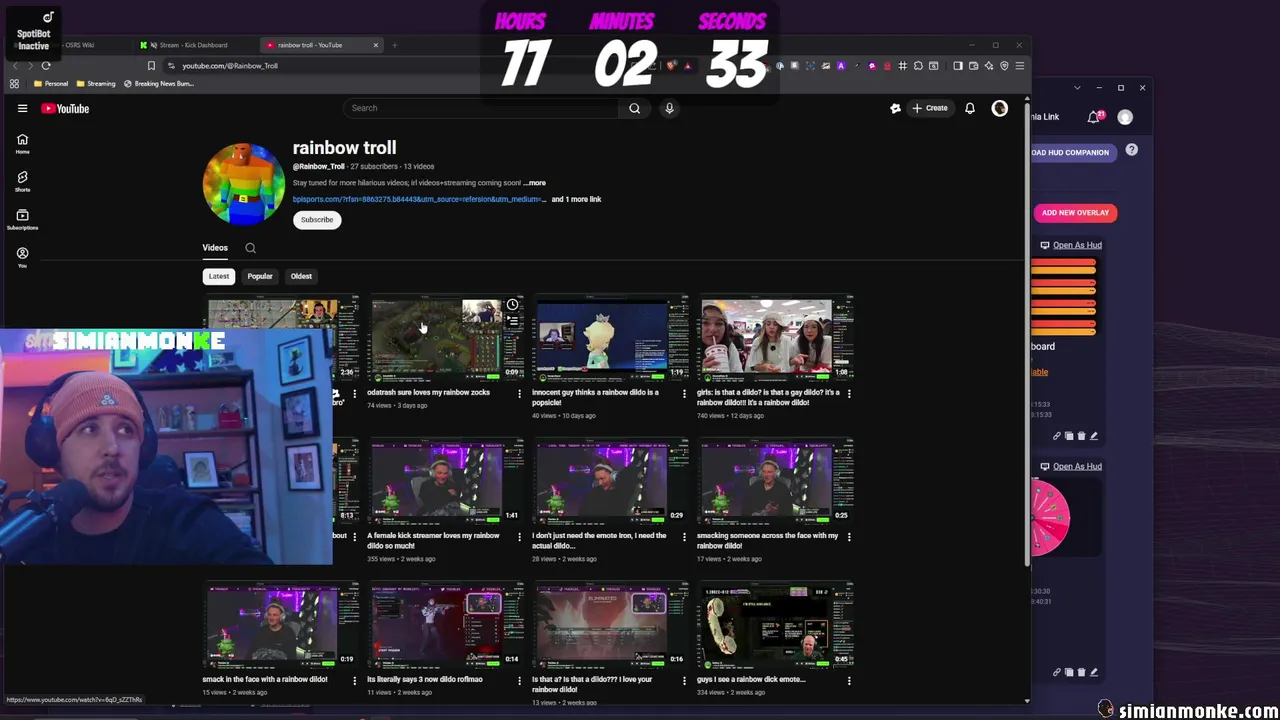The height and width of the screenshot is (720, 1280).
Task: Open the YouTube account avatar menu
Action: point(999,108)
